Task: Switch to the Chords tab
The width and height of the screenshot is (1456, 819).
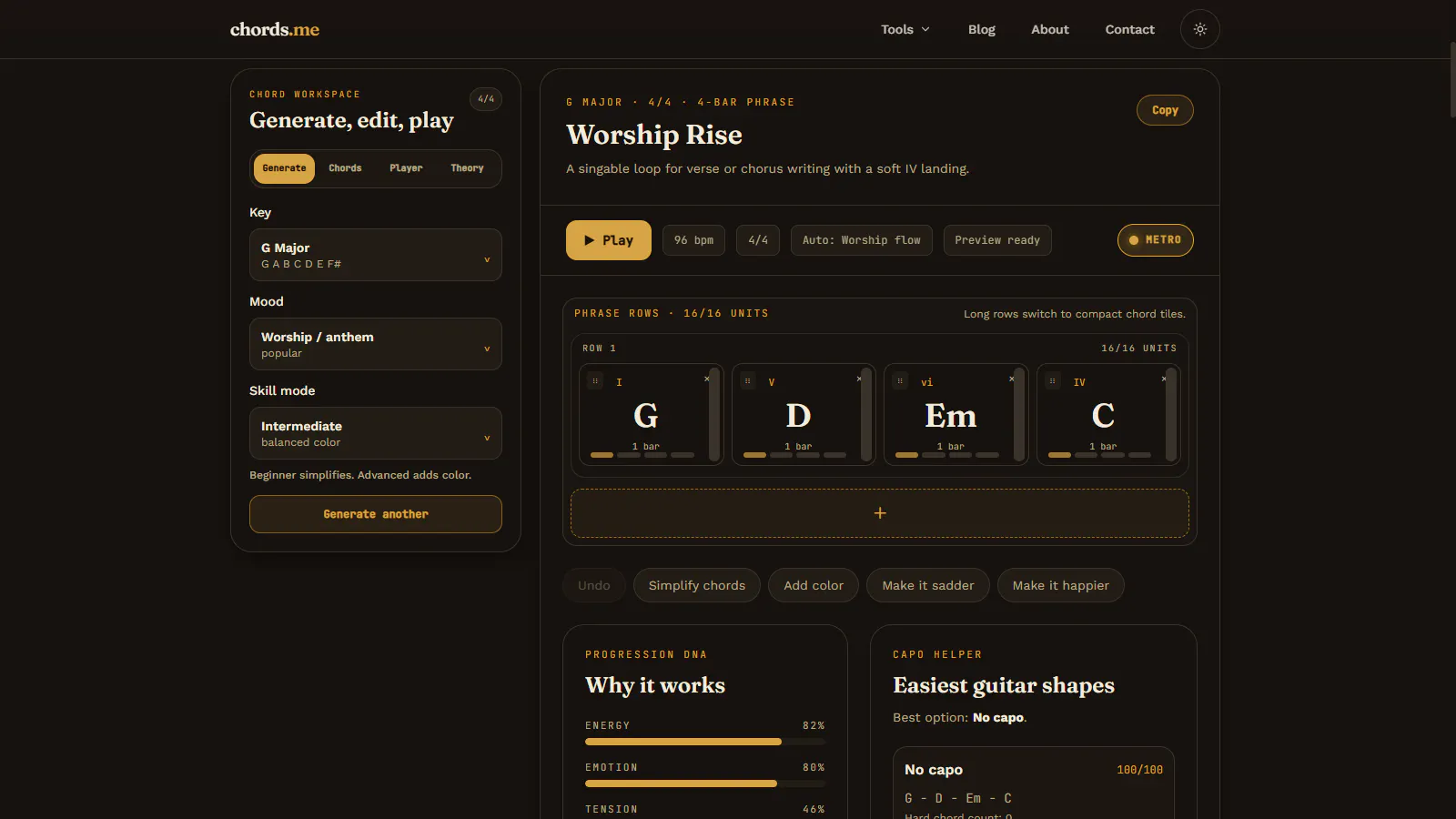Action: click(x=345, y=168)
